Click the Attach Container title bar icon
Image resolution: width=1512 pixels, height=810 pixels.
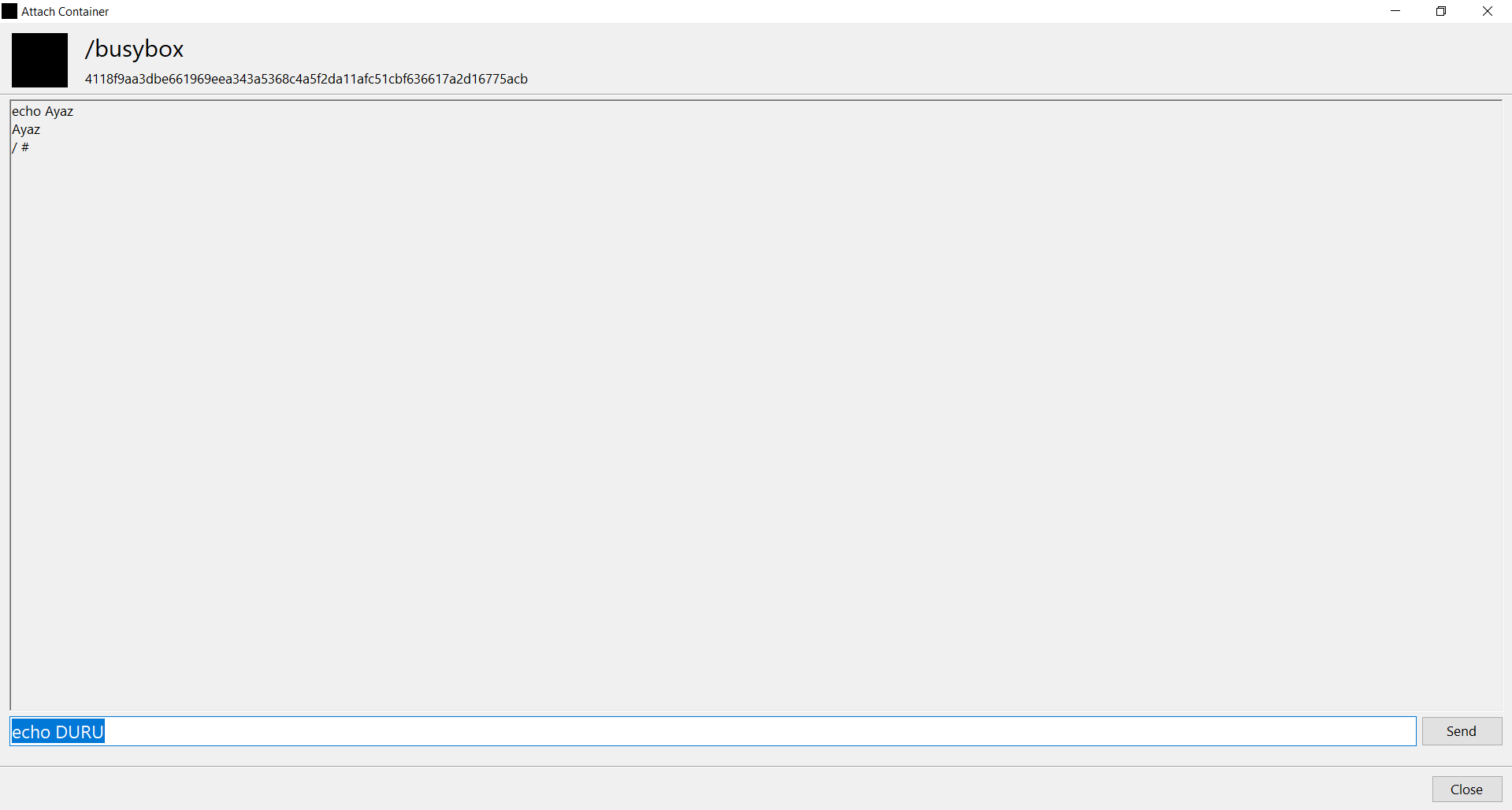click(9, 10)
